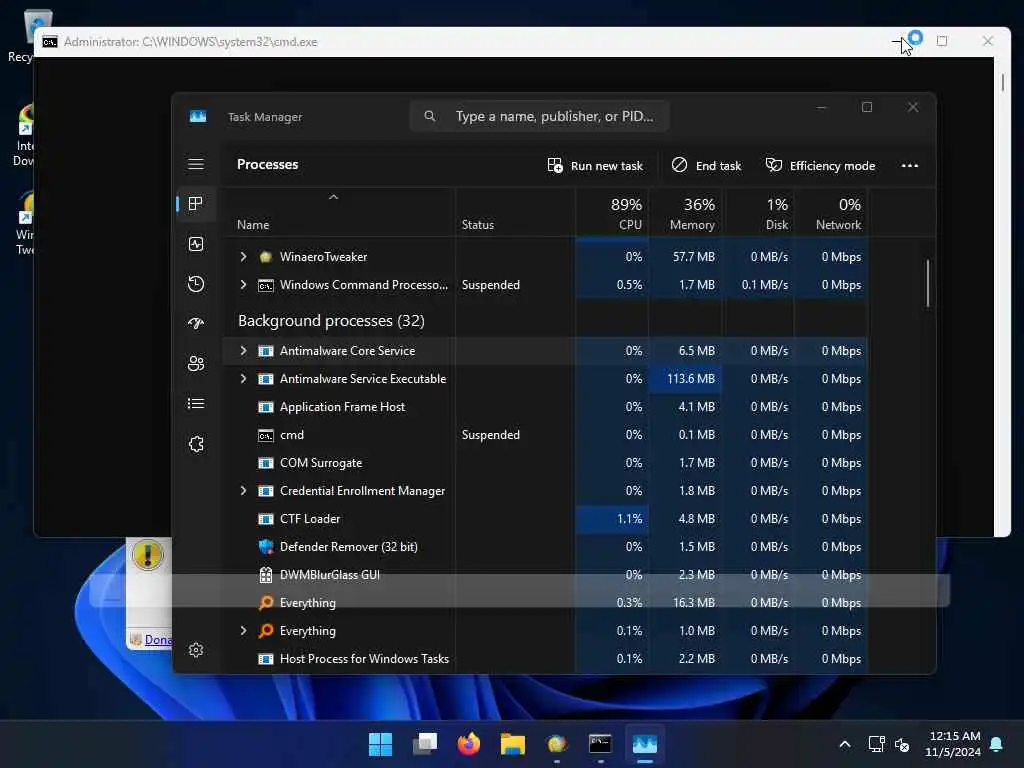Open the clock showing 12:15 AM

click(x=953, y=744)
